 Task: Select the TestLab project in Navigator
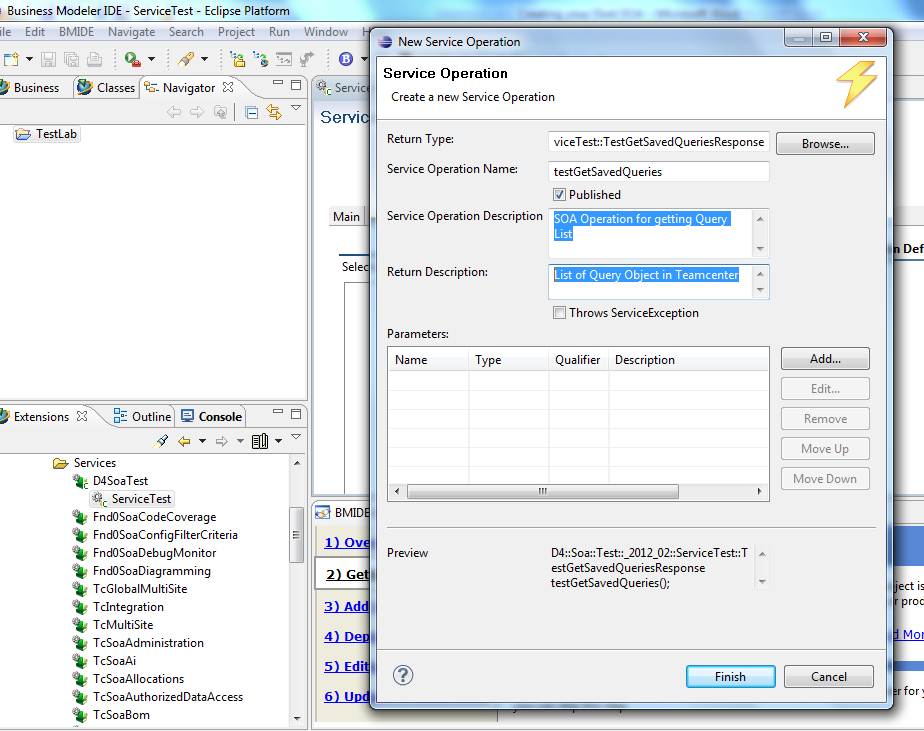click(x=47, y=134)
